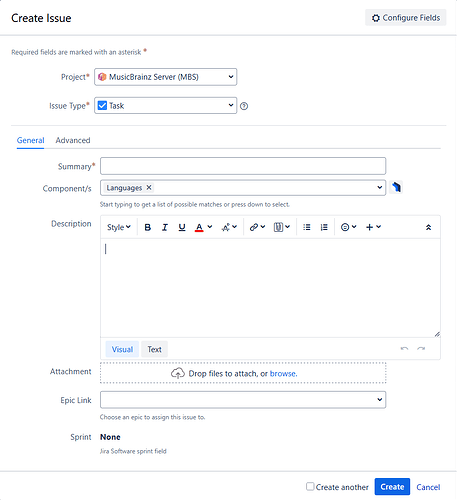The image size is (457, 500).
Task: Click the browse link for attachments
Action: tap(283, 374)
